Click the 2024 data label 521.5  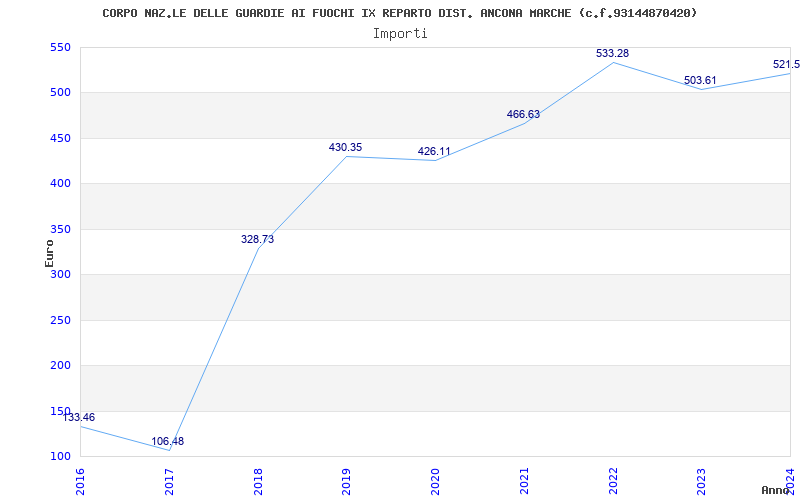(x=786, y=64)
